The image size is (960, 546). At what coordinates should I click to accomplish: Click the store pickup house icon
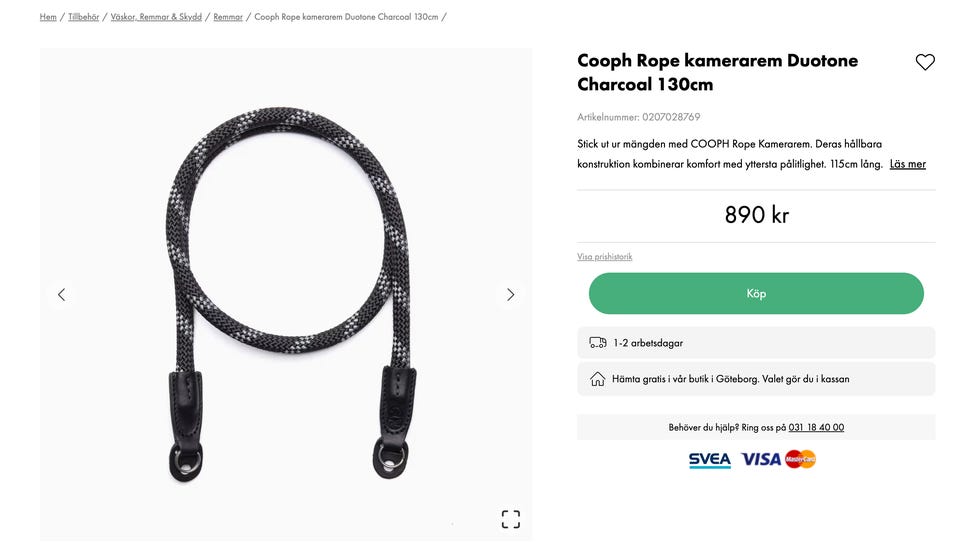[598, 379]
